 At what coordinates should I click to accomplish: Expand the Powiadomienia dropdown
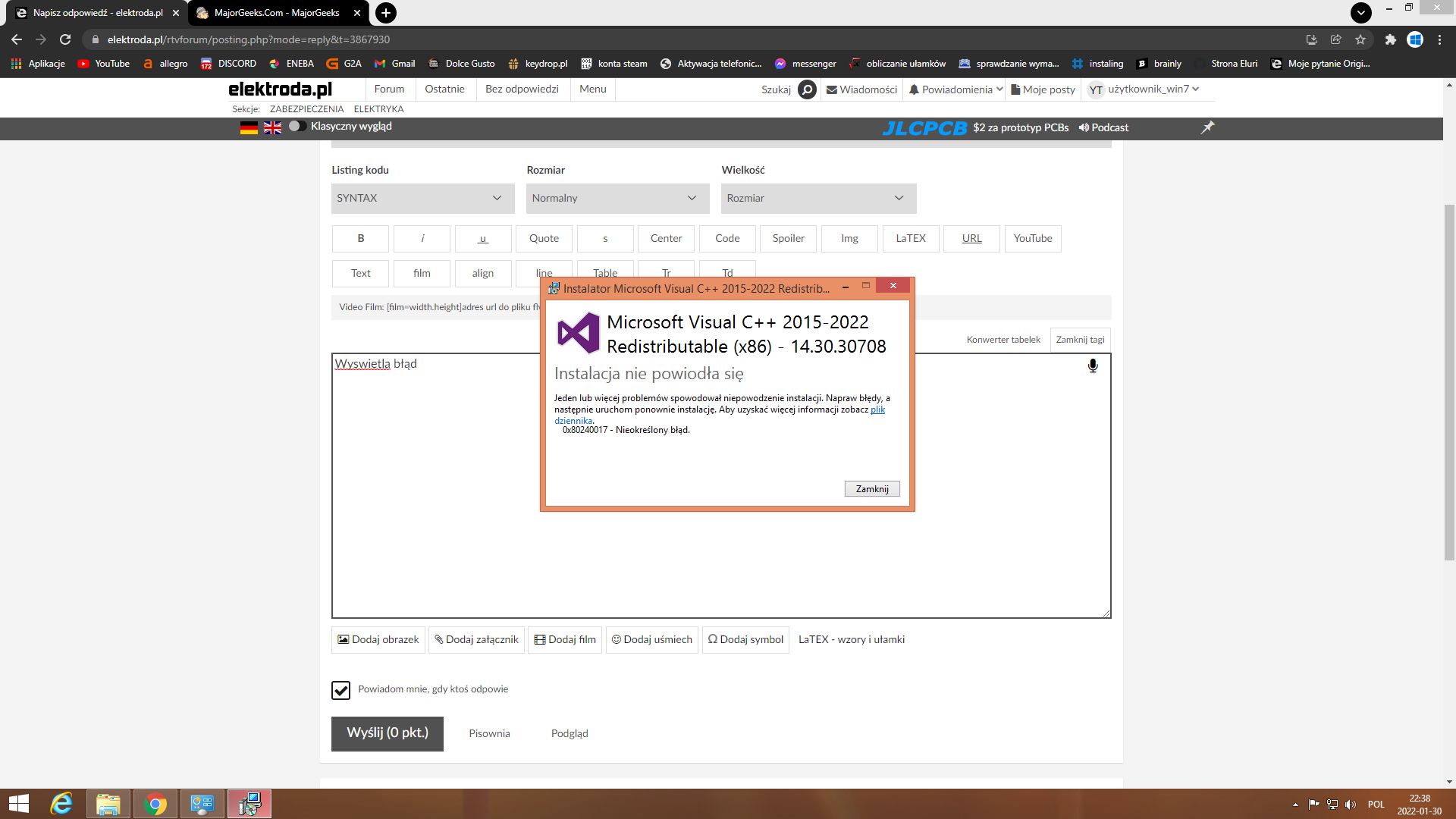tap(956, 89)
